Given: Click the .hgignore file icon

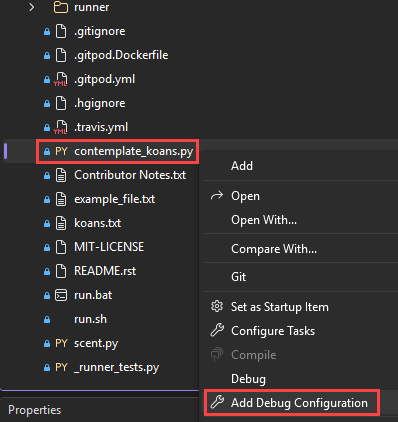Looking at the screenshot, I should (61, 103).
